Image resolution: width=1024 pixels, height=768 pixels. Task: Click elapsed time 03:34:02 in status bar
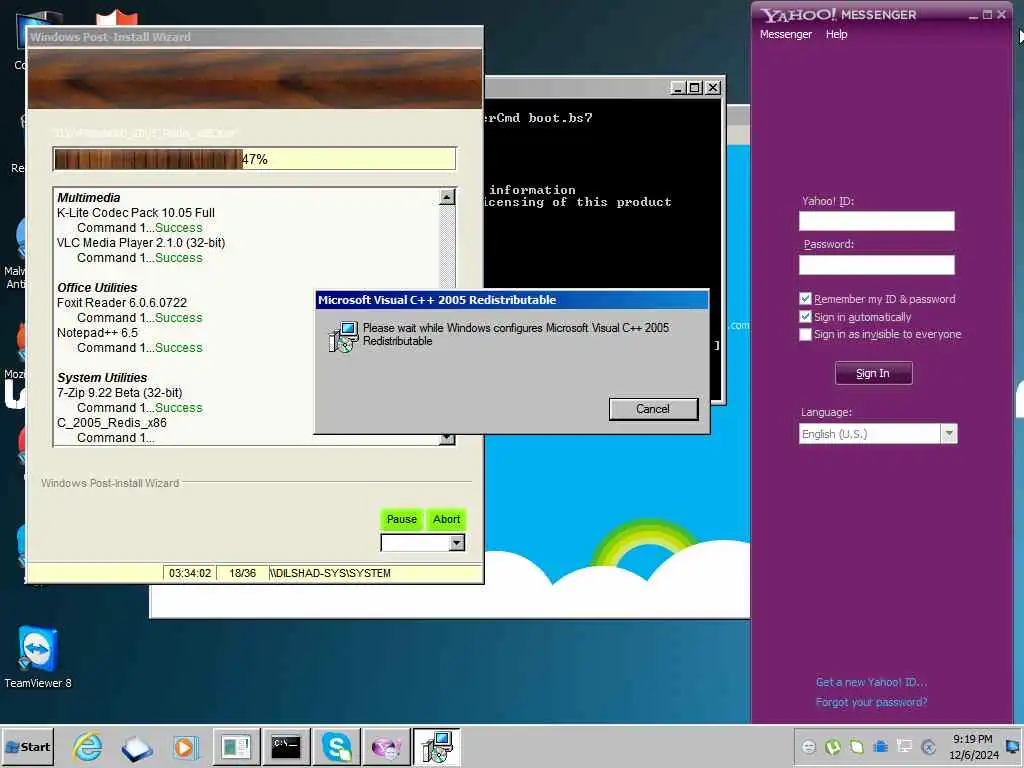(190, 573)
